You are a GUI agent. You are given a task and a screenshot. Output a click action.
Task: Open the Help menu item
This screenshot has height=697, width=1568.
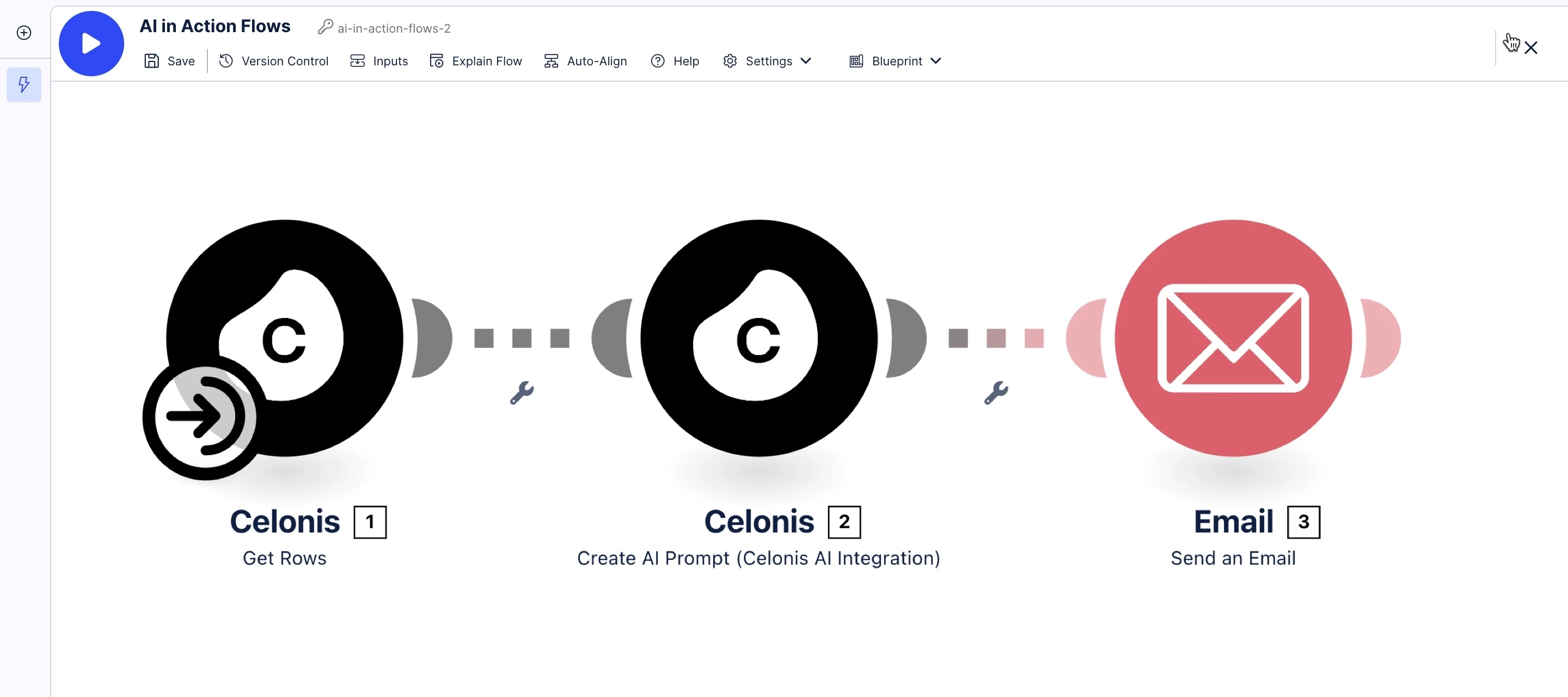tap(675, 61)
